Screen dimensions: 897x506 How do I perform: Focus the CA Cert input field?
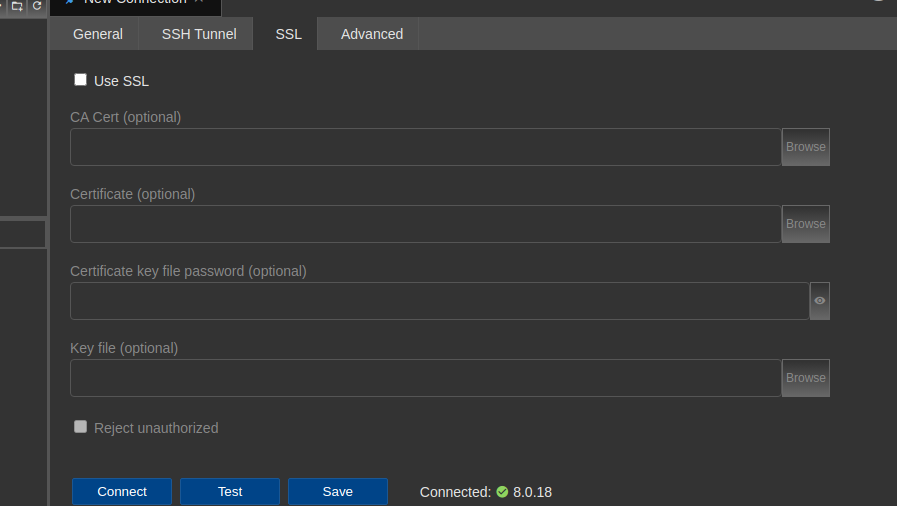(x=425, y=147)
